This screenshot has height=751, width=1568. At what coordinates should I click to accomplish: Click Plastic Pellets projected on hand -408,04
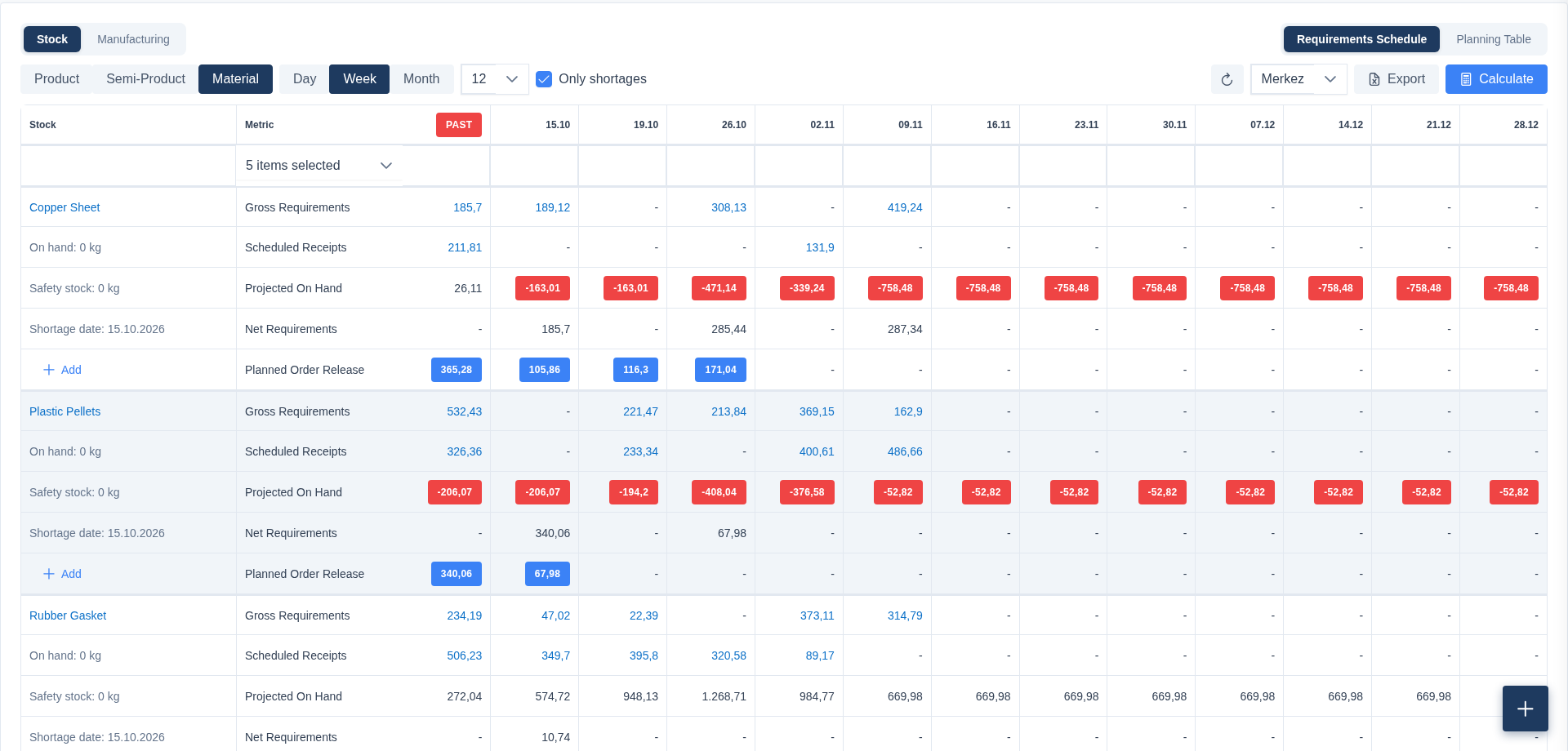point(719,492)
